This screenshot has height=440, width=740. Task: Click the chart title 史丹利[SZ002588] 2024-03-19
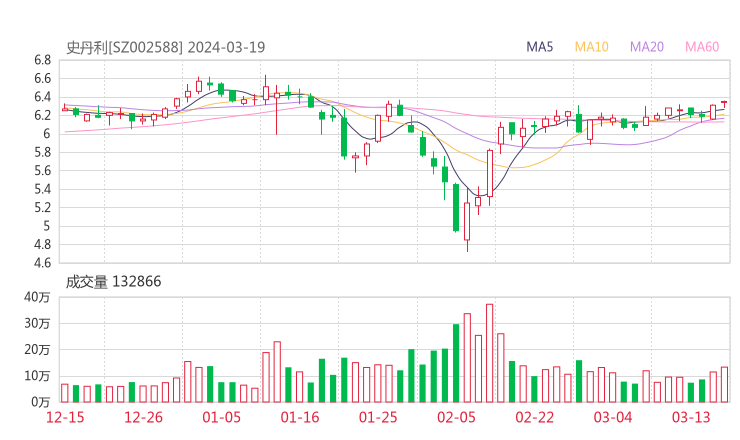pyautogui.click(x=166, y=47)
